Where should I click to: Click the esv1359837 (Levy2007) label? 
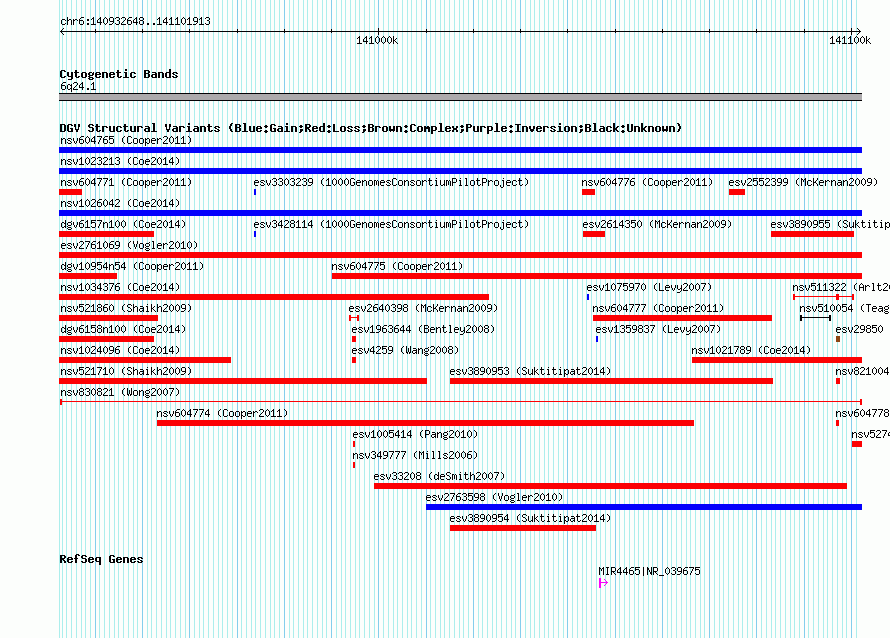pos(658,329)
